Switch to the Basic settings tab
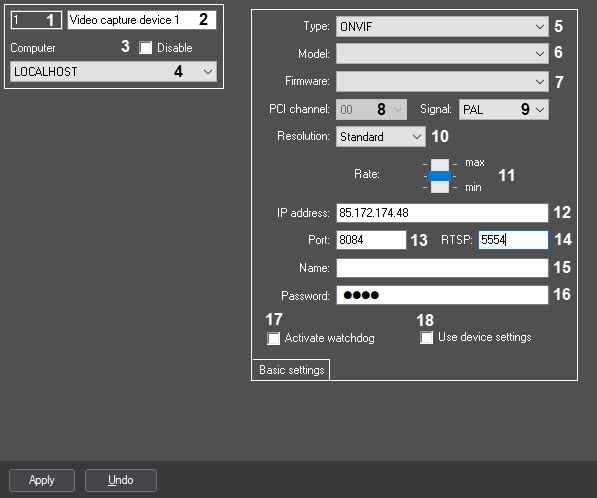Viewport: 597px width, 498px height. click(x=291, y=370)
